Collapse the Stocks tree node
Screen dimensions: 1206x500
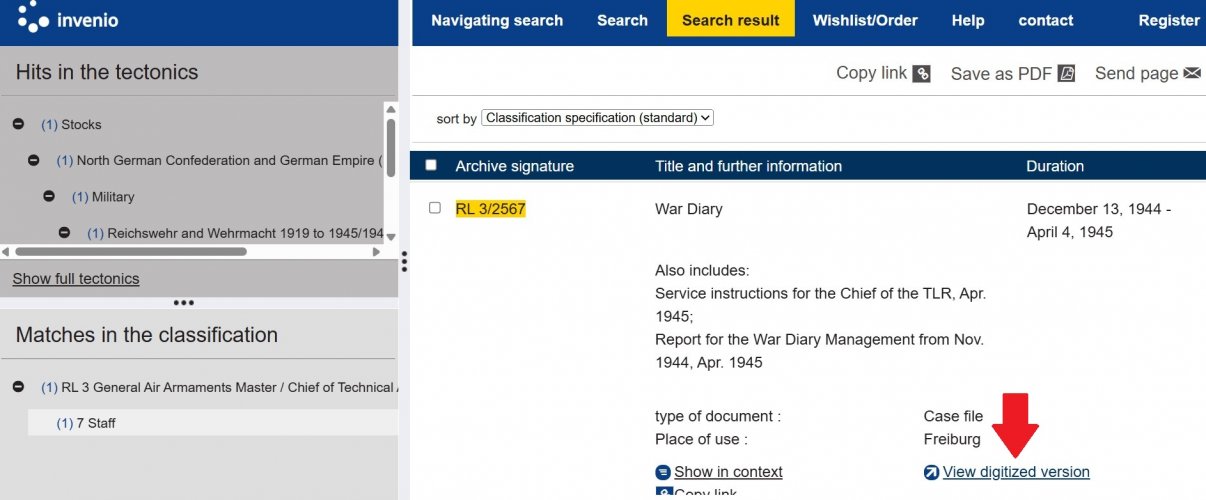pyautogui.click(x=18, y=124)
